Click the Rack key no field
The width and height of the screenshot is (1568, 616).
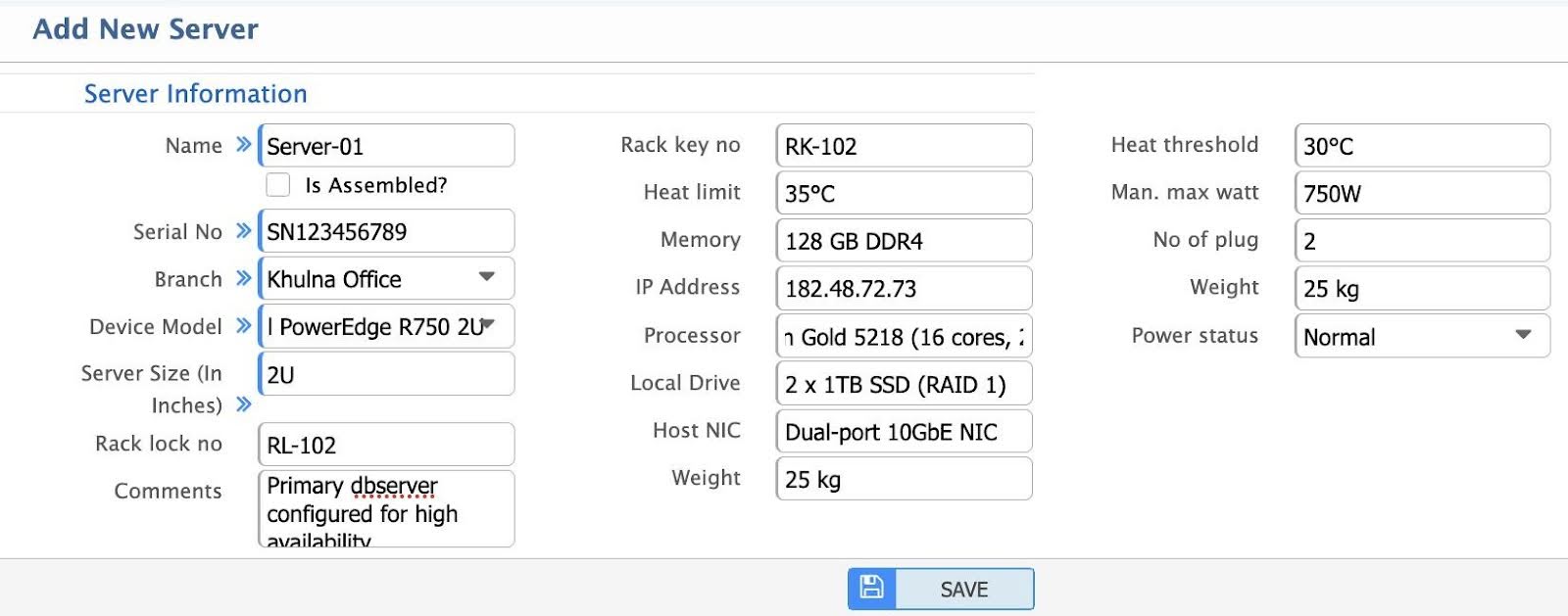[904, 146]
